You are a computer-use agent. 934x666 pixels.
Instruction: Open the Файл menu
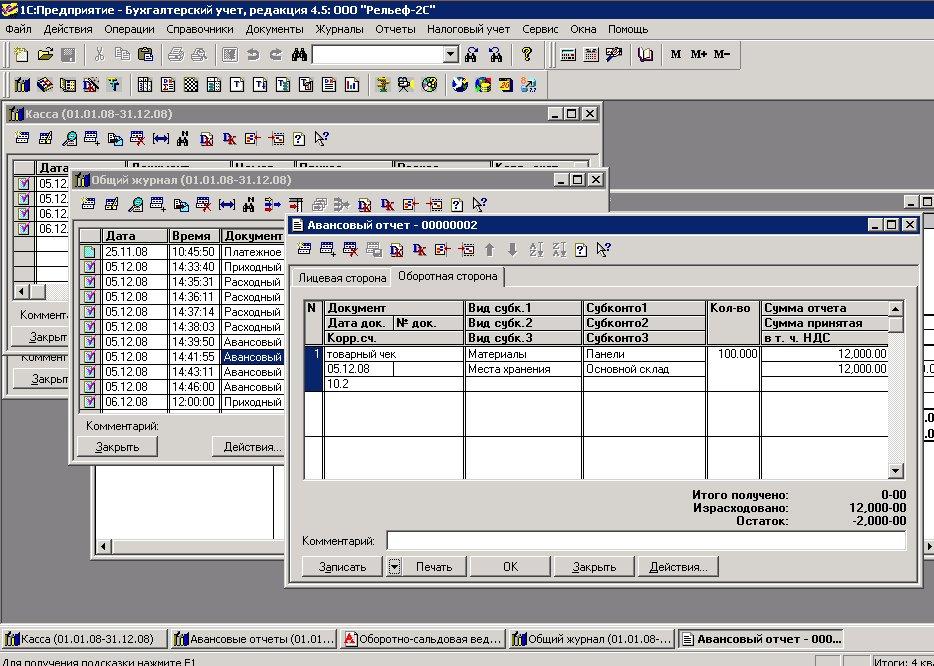click(x=18, y=29)
